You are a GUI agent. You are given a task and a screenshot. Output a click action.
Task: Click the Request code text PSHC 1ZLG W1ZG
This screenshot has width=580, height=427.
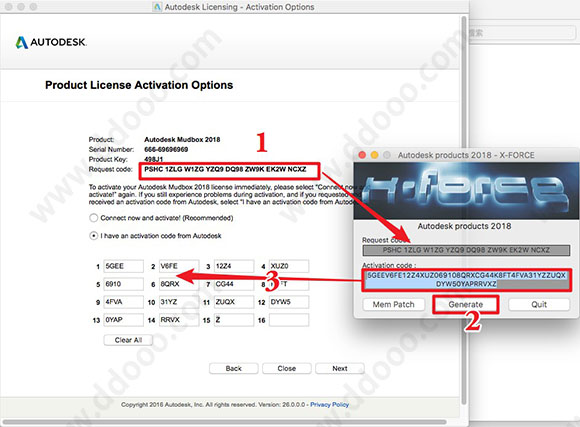pos(225,169)
